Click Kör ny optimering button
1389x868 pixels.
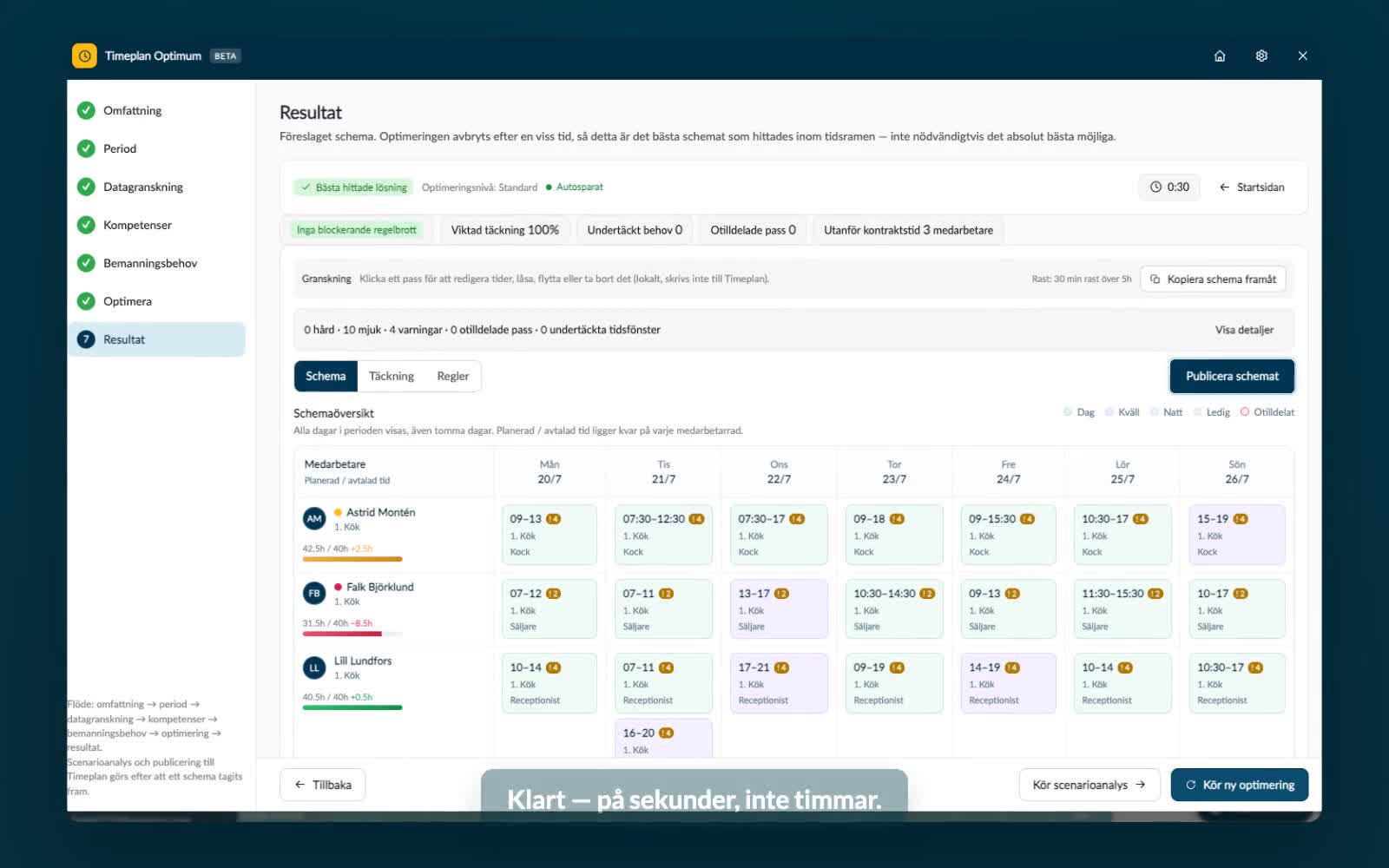click(1240, 785)
